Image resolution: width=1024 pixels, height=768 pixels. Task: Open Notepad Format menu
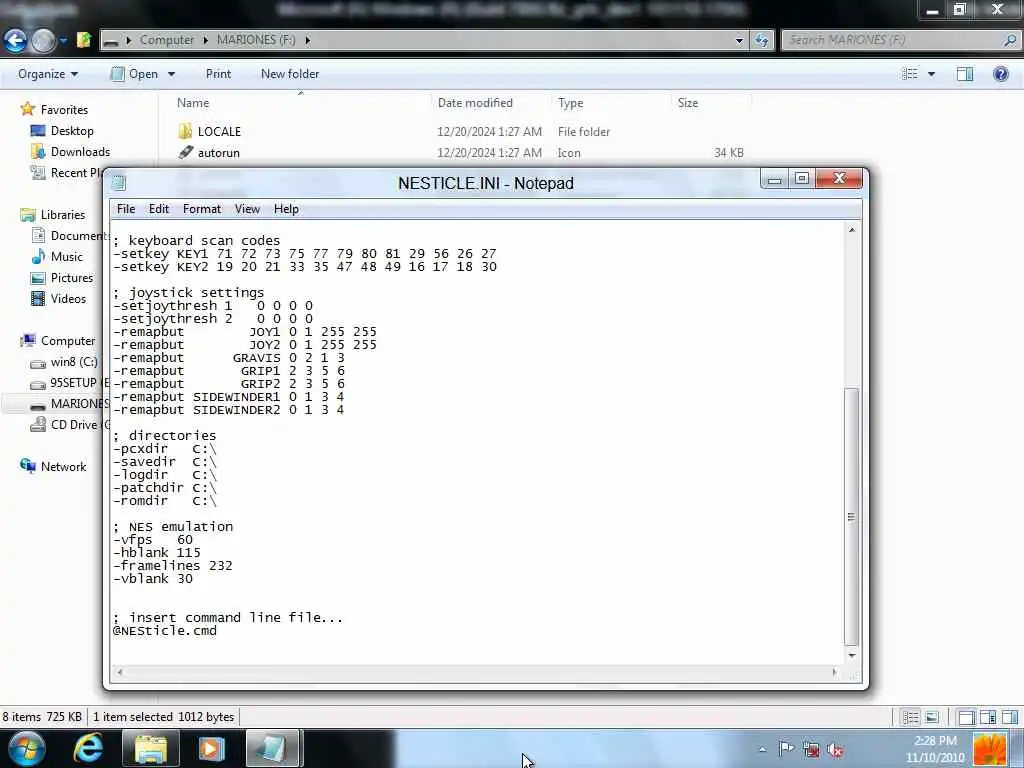pyautogui.click(x=202, y=209)
